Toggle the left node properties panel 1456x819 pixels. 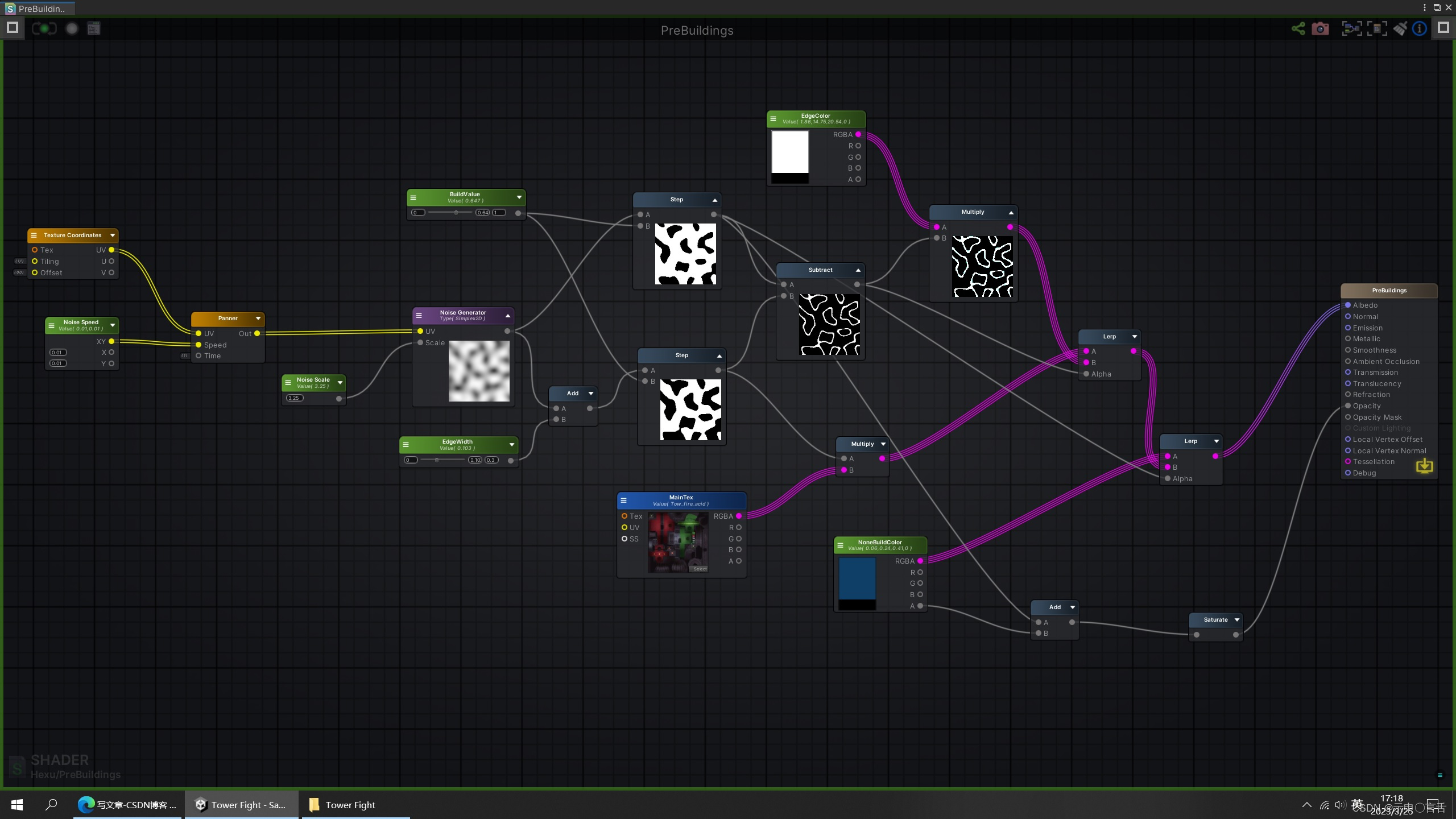point(13,27)
